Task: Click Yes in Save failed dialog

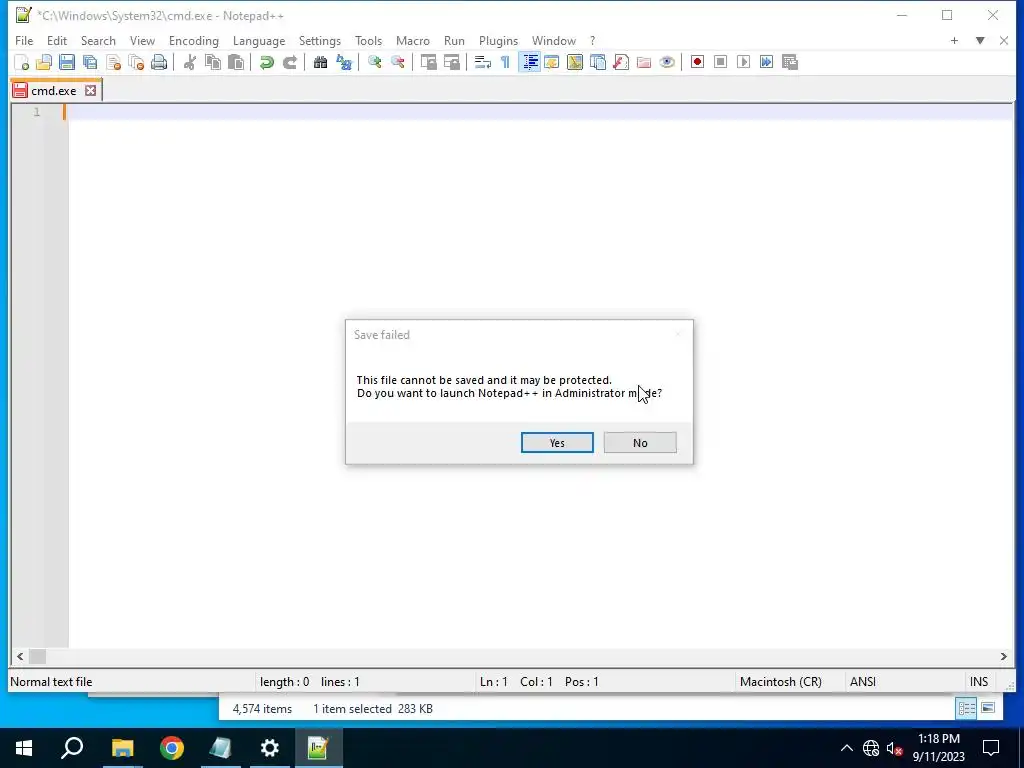Action: (x=557, y=443)
